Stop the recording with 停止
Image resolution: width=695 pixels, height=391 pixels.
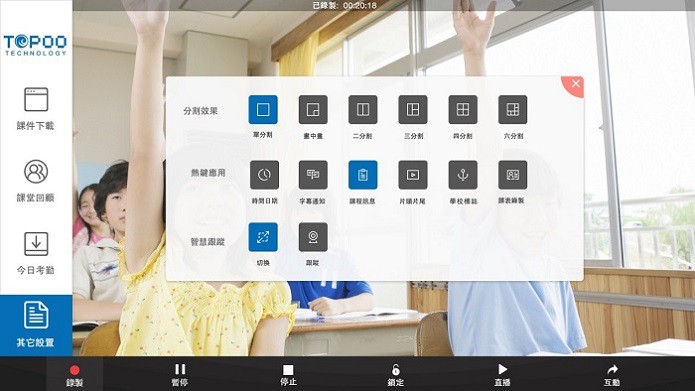point(288,375)
